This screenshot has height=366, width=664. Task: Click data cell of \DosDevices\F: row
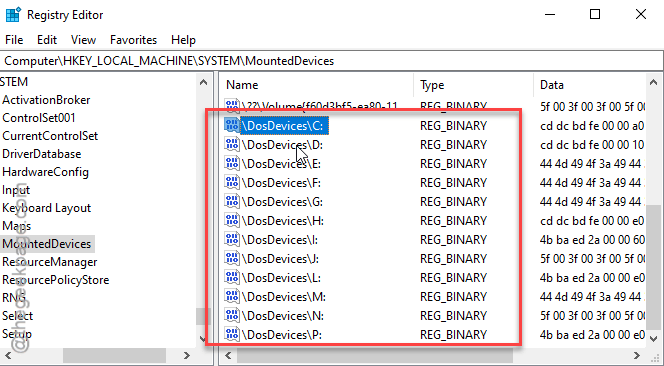[592, 183]
